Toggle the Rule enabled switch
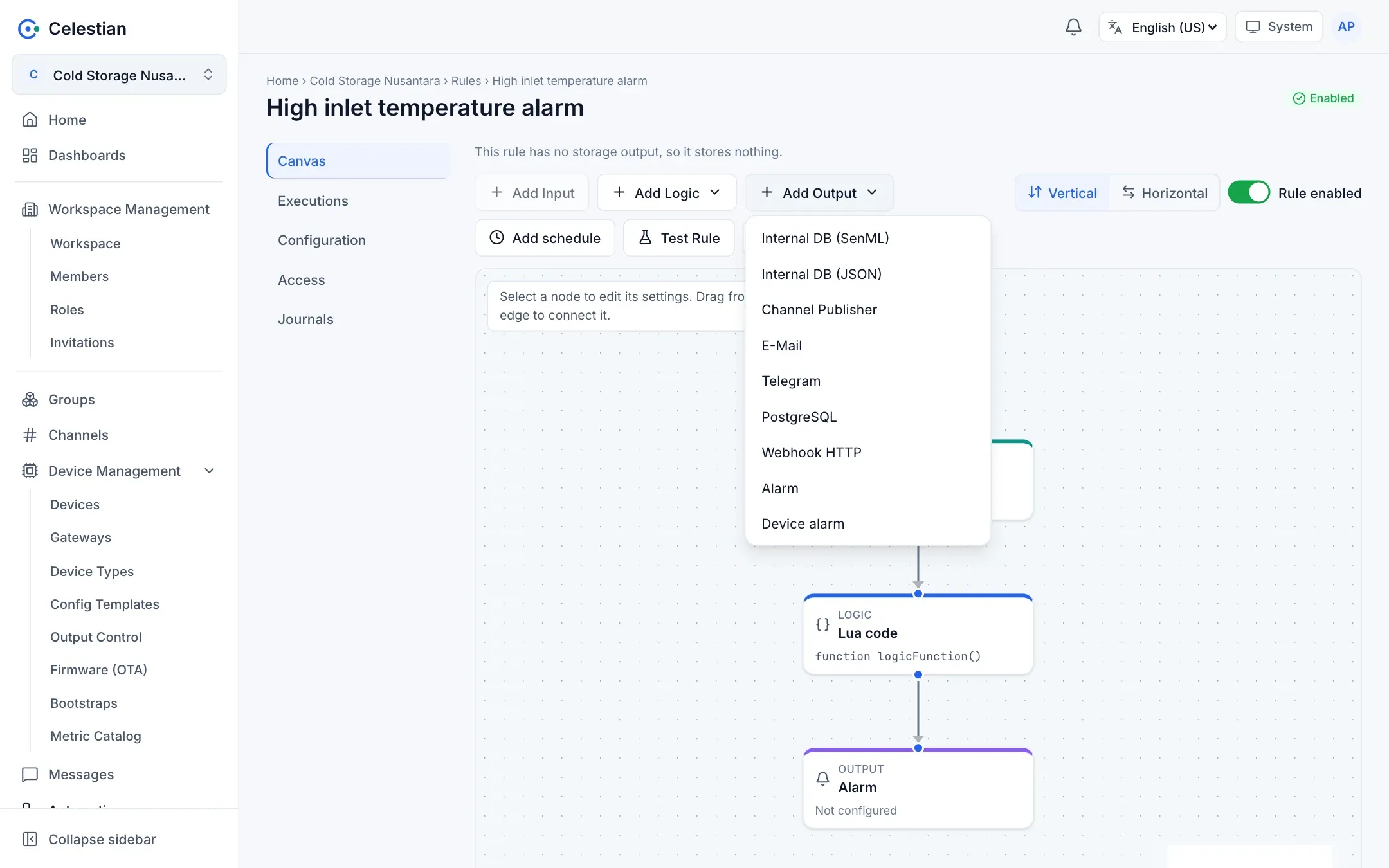This screenshot has height=868, width=1389. click(1248, 192)
